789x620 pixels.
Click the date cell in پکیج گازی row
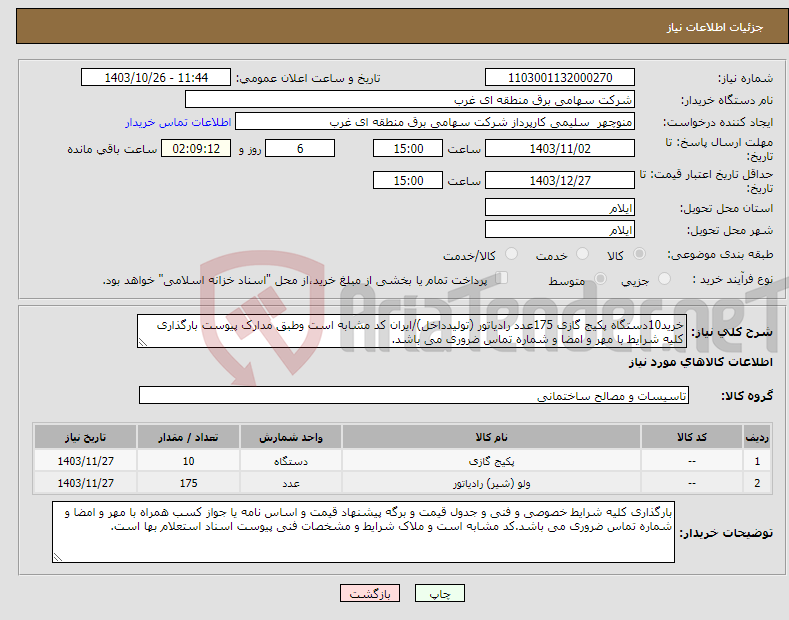pyautogui.click(x=86, y=460)
